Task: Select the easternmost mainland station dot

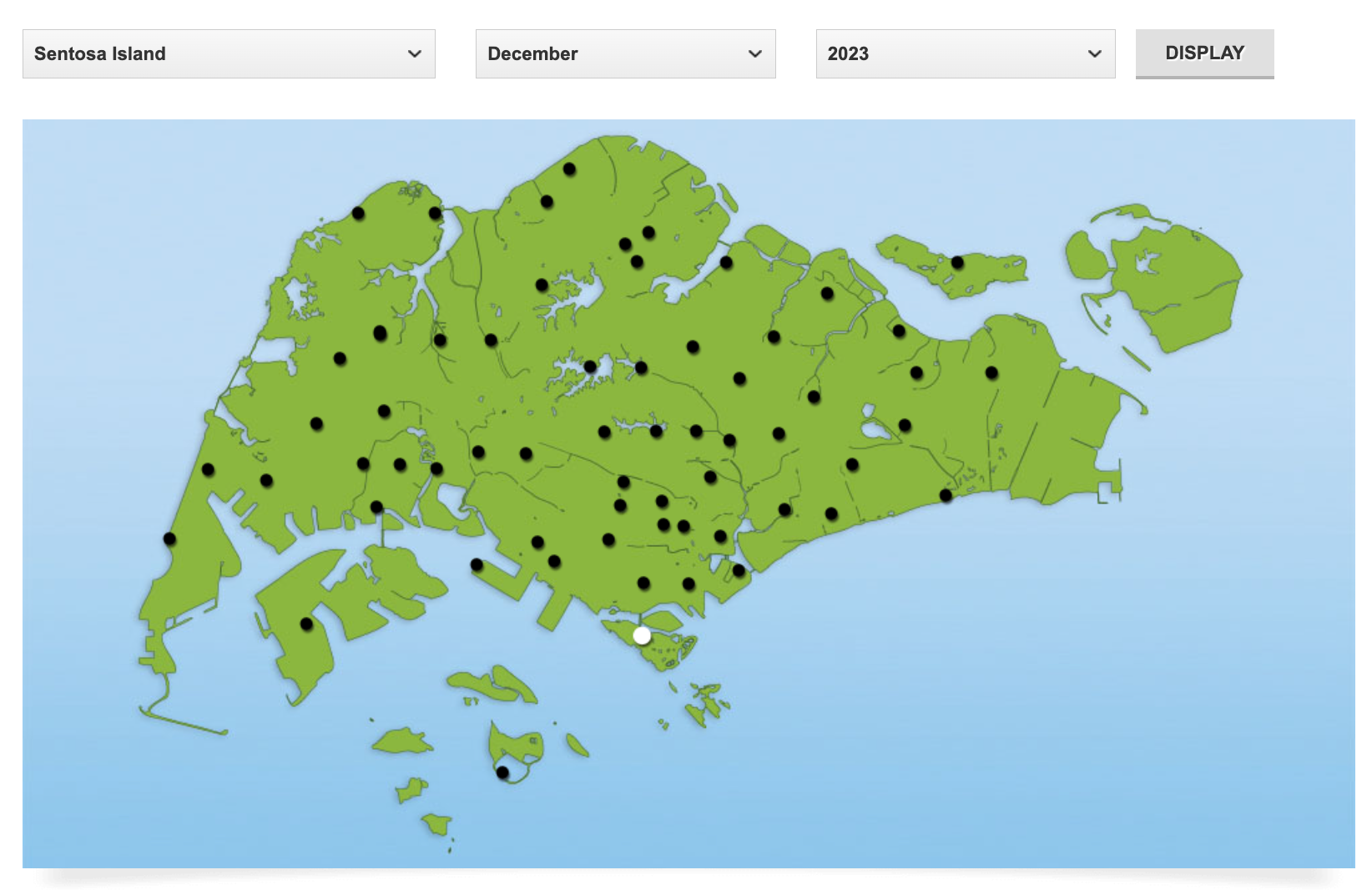Action: coord(991,372)
